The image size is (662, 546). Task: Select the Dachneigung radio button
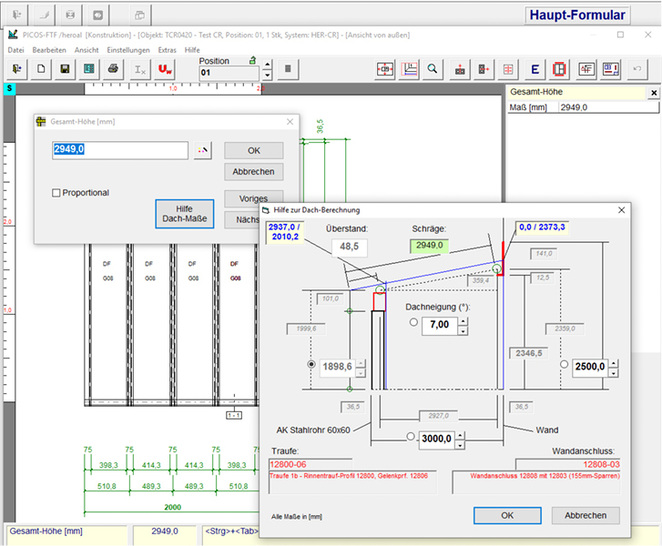415,323
